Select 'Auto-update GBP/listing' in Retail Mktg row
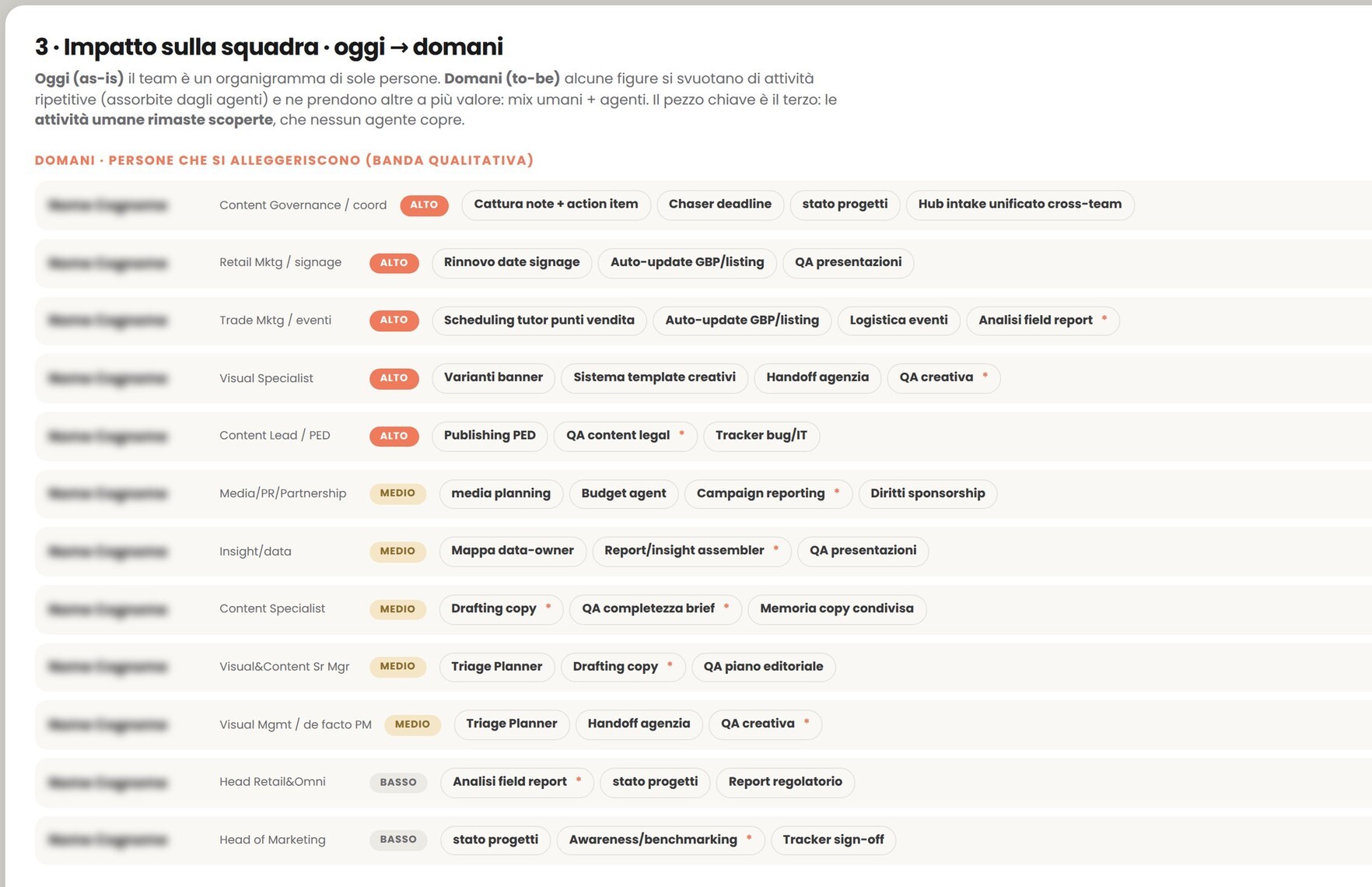Image resolution: width=1372 pixels, height=887 pixels. tap(687, 263)
